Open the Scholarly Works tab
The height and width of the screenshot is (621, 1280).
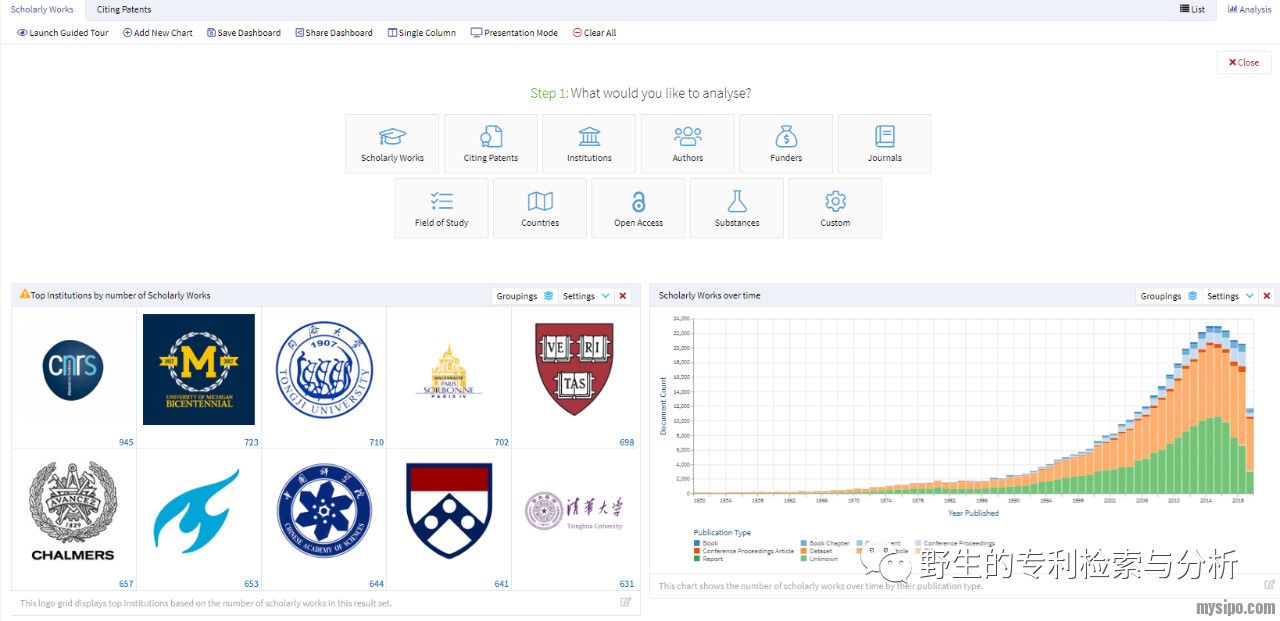pyautogui.click(x=42, y=9)
